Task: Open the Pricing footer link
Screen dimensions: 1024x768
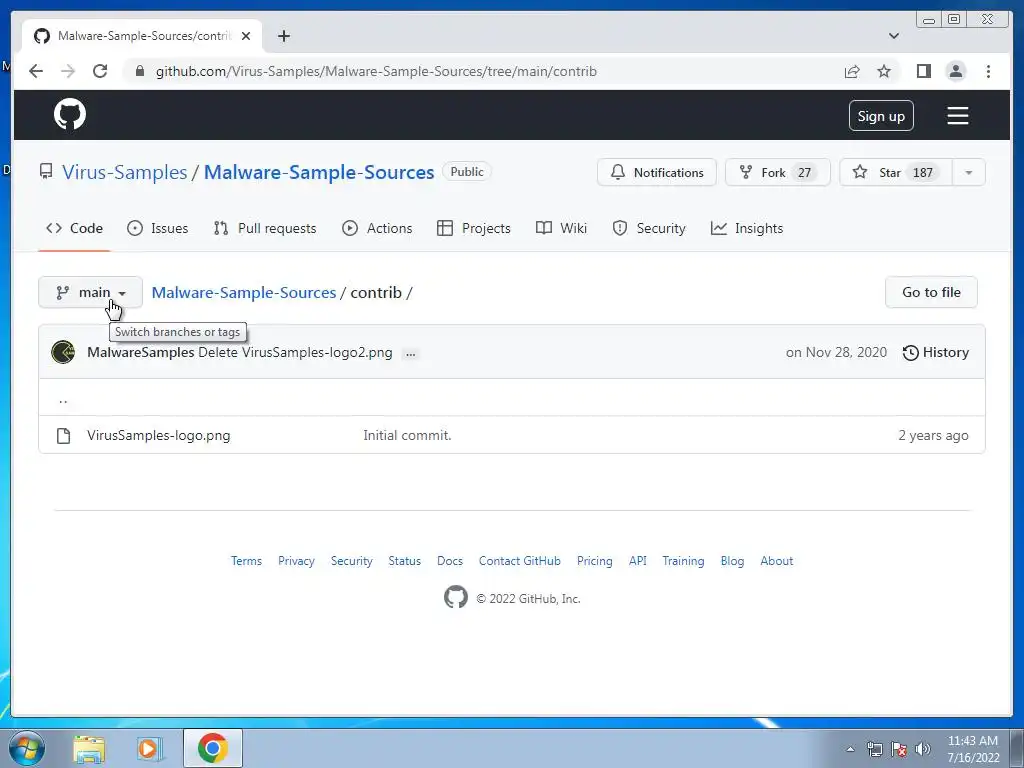Action: 595,561
